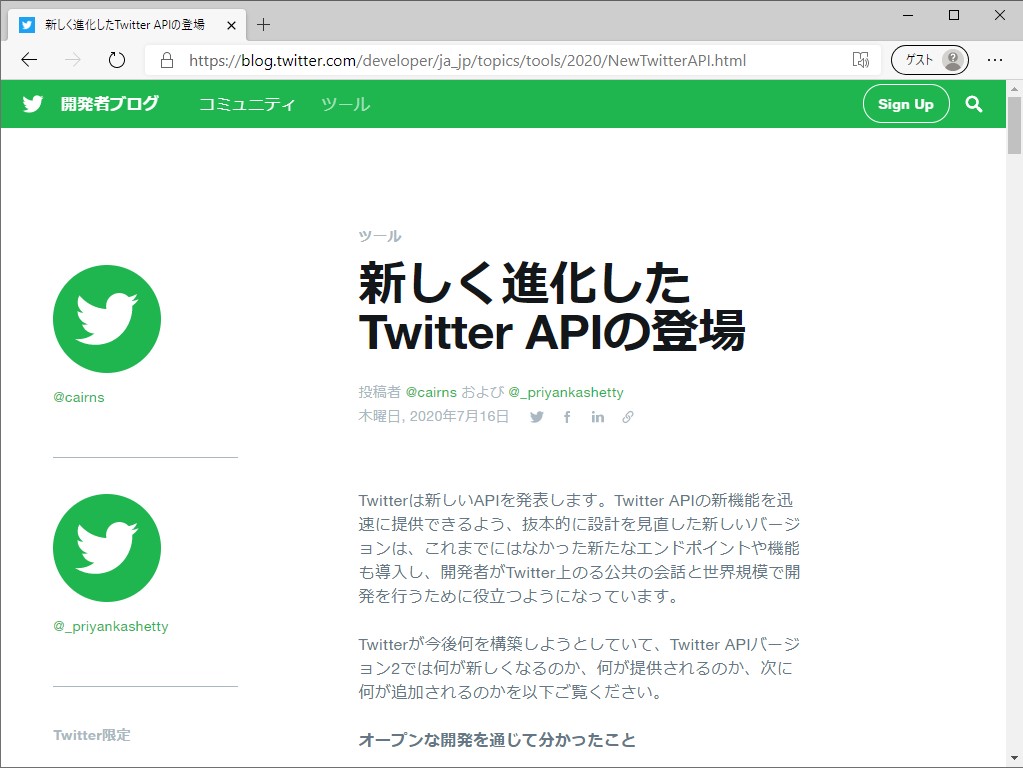Image resolution: width=1023 pixels, height=768 pixels.
Task: Open the コミュニティ menu item
Action: tap(245, 103)
